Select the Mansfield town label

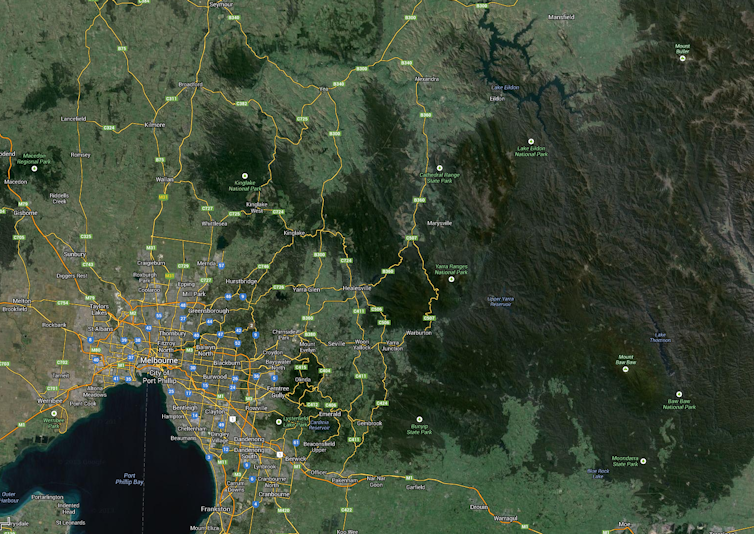click(x=561, y=17)
